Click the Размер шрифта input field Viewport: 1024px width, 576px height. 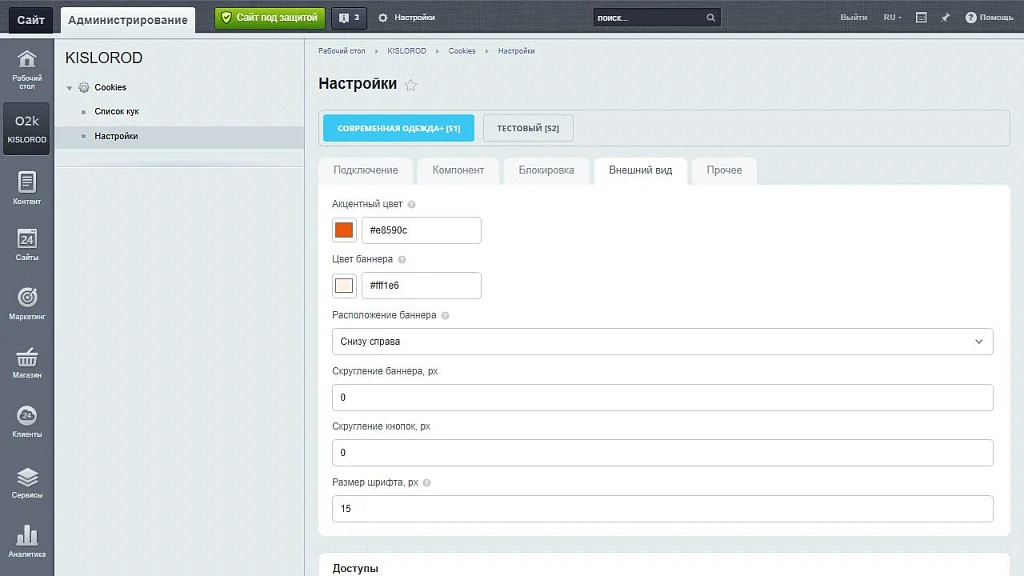(x=662, y=509)
